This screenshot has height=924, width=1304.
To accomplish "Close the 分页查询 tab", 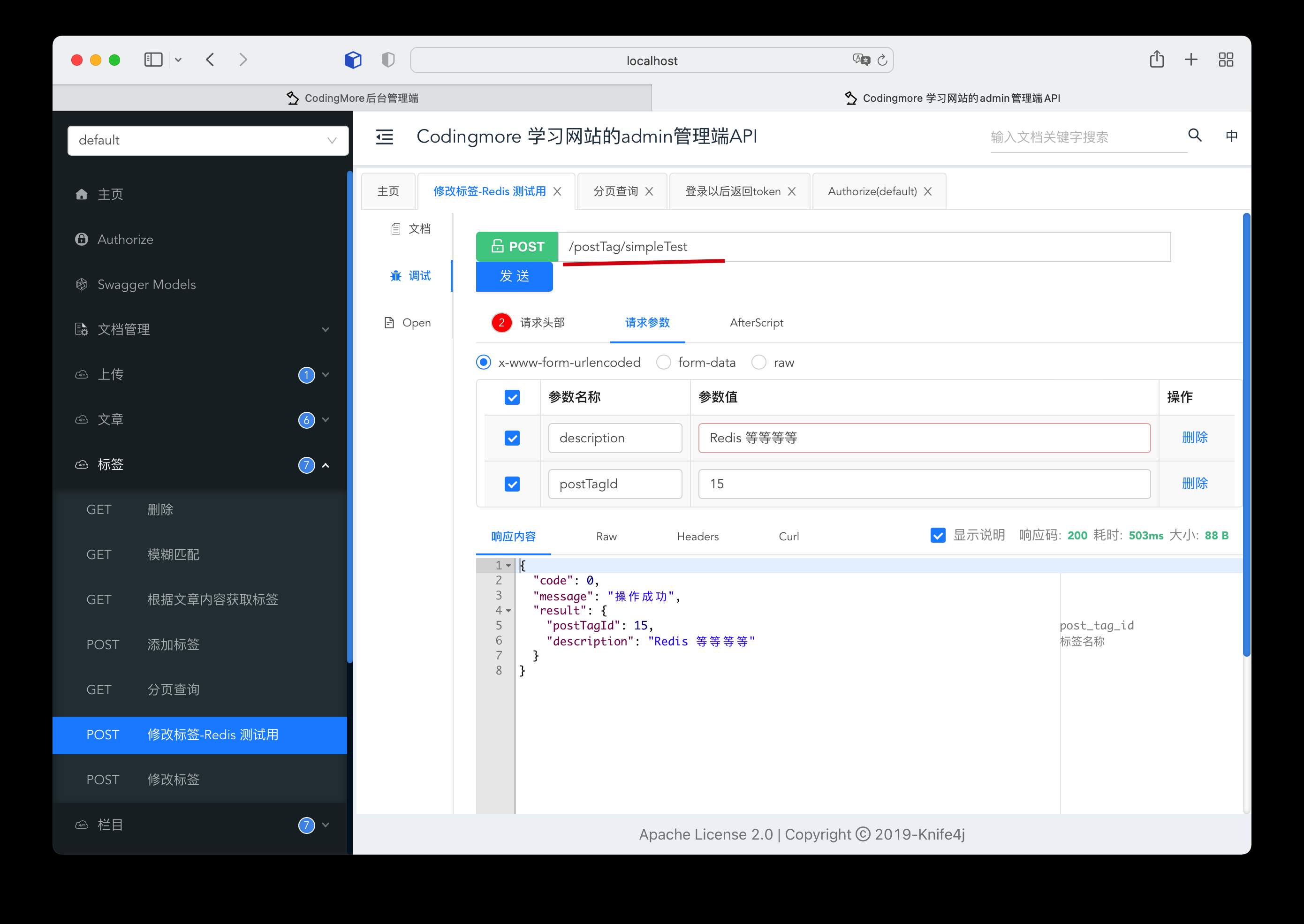I will pos(649,192).
